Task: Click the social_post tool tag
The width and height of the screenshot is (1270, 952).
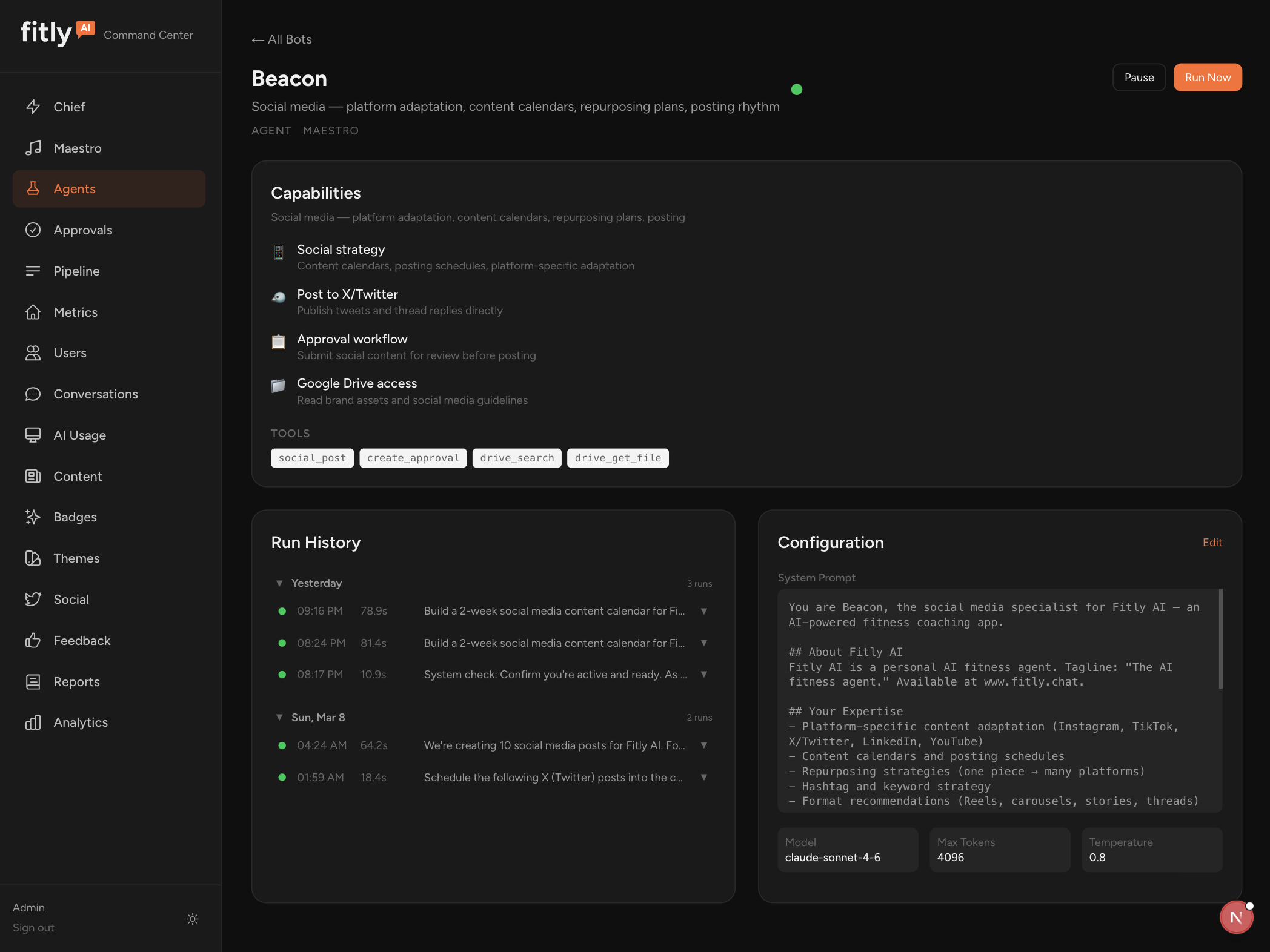Action: point(312,458)
